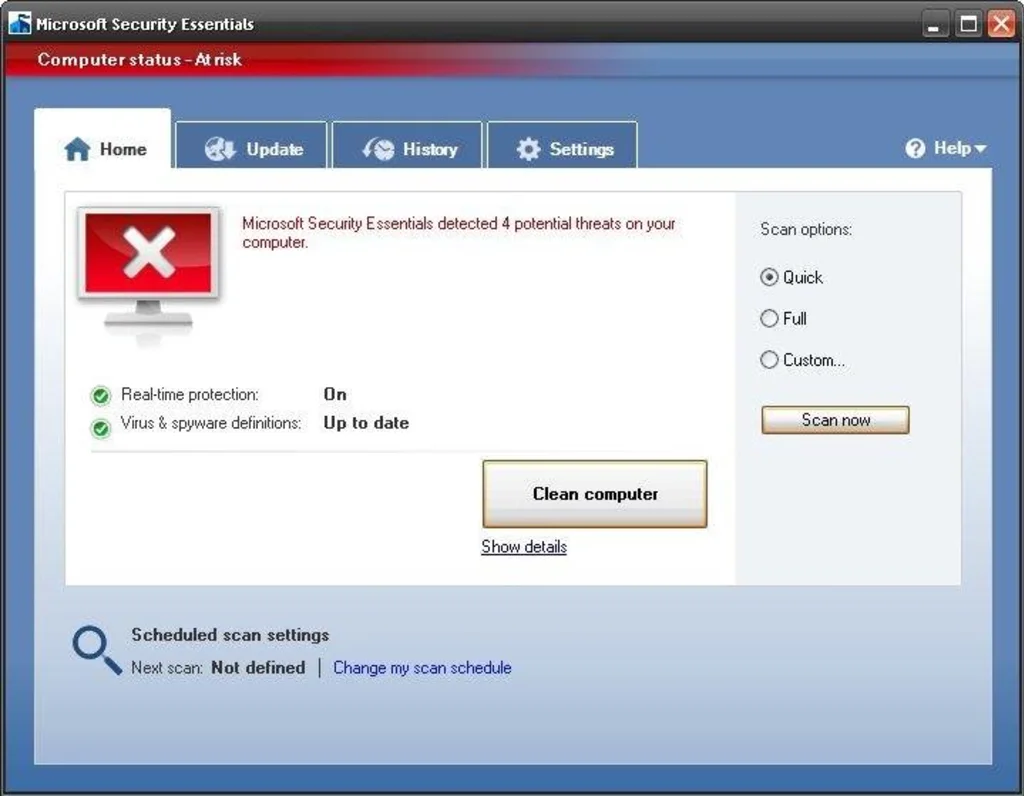
Task: Click the Help menu label
Action: click(952, 148)
